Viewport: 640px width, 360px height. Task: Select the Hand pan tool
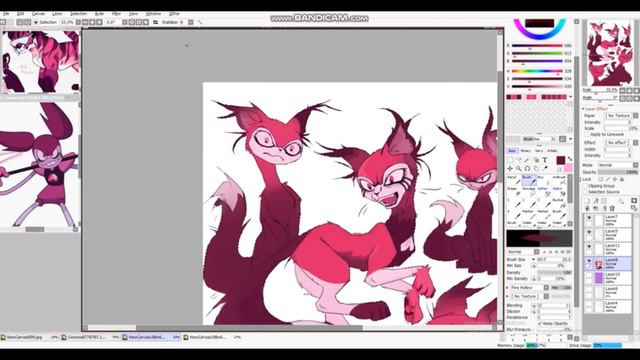536,169
